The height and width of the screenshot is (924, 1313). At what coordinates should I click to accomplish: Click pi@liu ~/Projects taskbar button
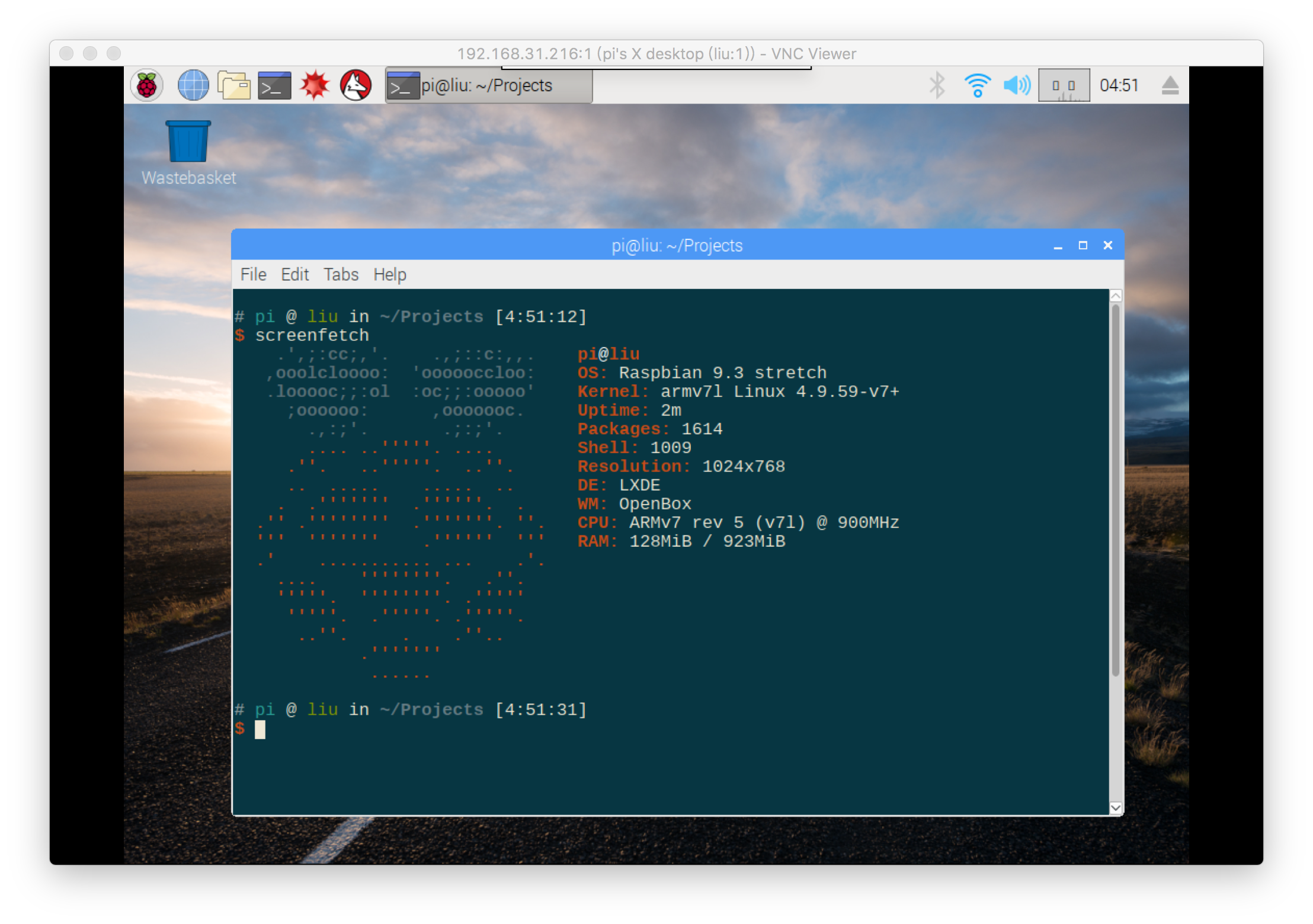click(488, 86)
